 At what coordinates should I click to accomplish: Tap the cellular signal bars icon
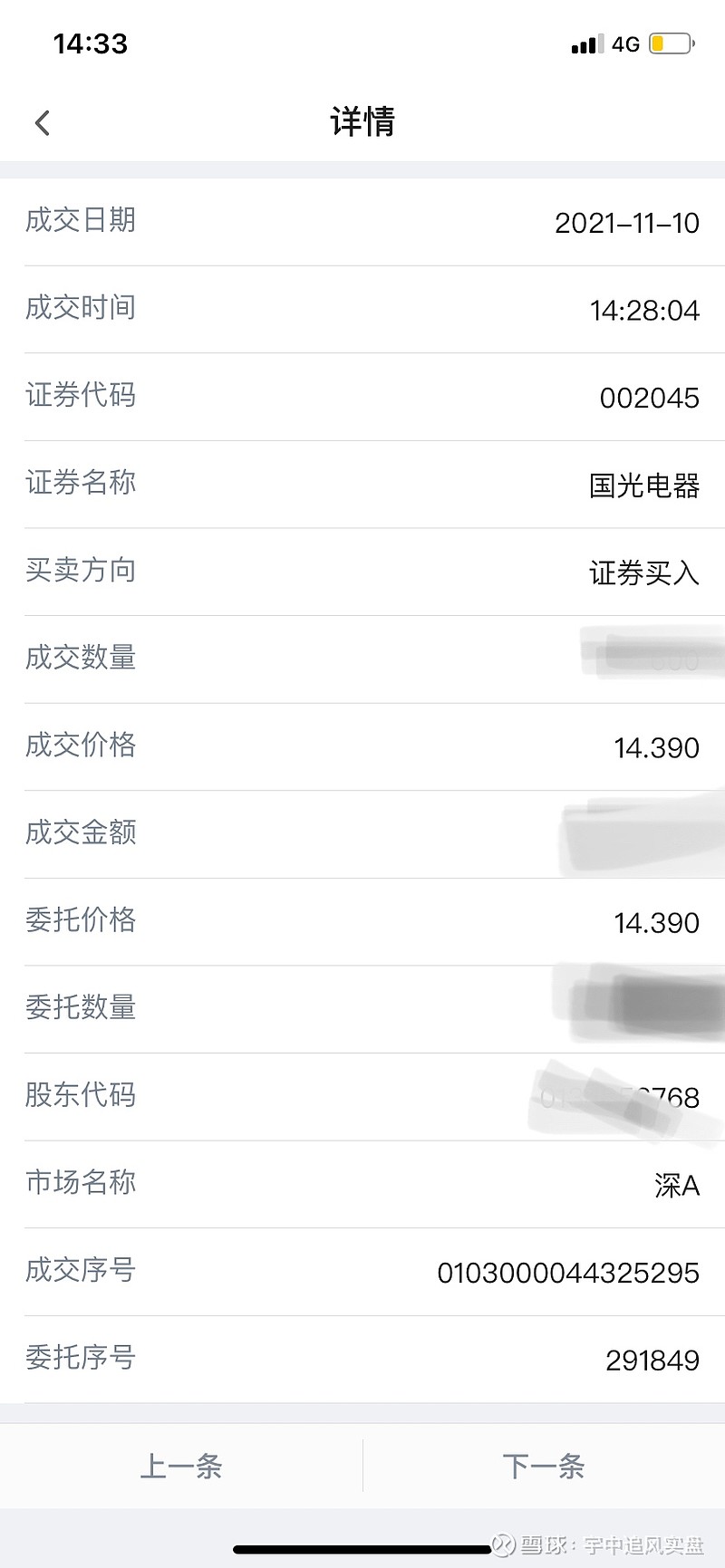(587, 43)
